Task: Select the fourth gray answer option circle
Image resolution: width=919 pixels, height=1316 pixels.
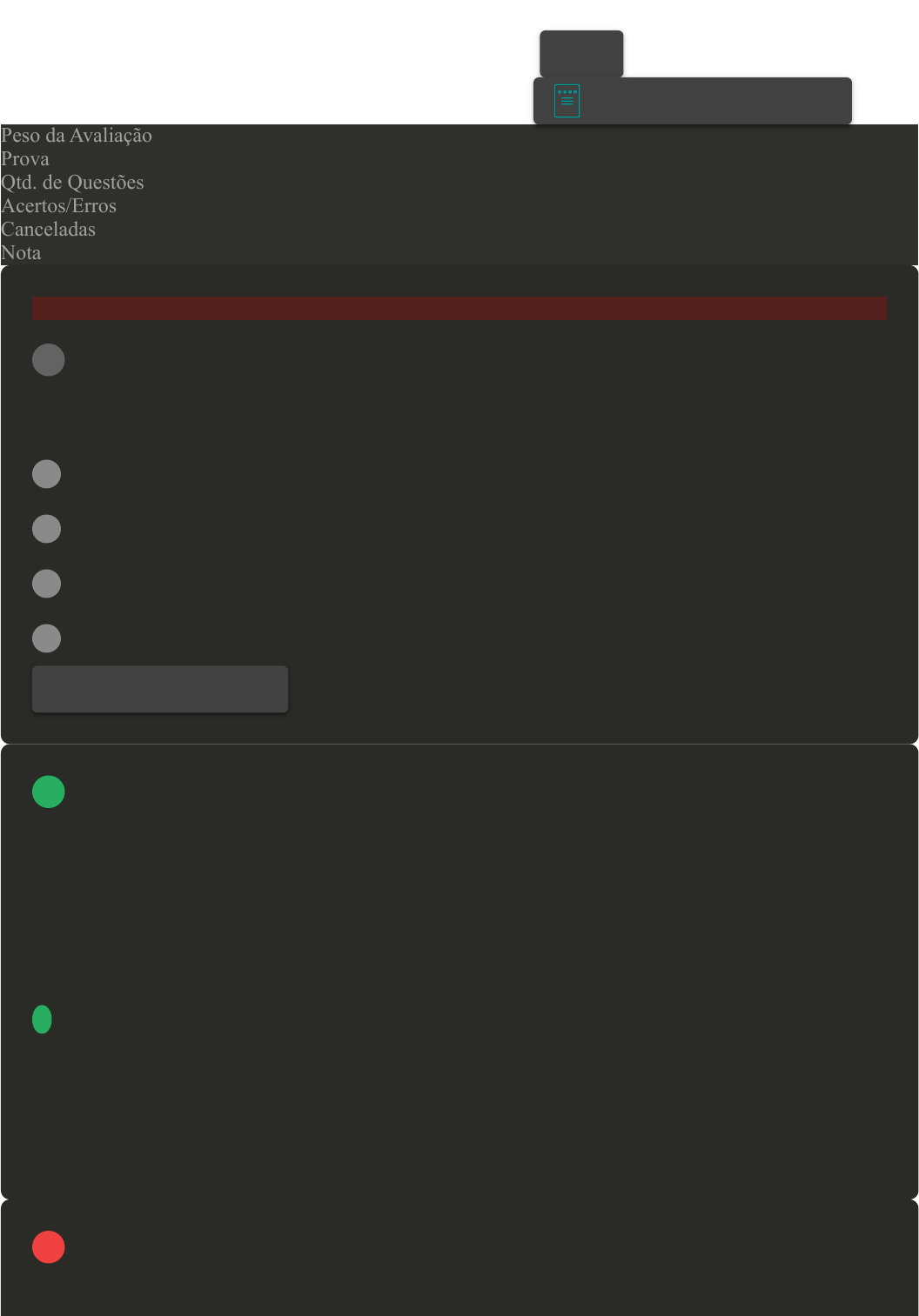Action: pos(47,638)
